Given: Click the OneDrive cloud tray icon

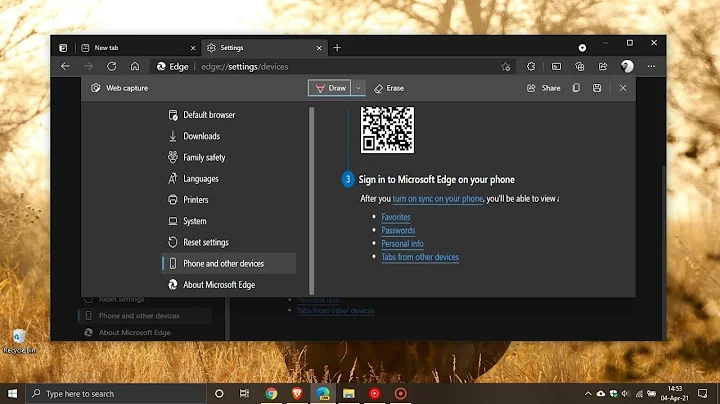Looking at the screenshot, I should (x=601, y=393).
